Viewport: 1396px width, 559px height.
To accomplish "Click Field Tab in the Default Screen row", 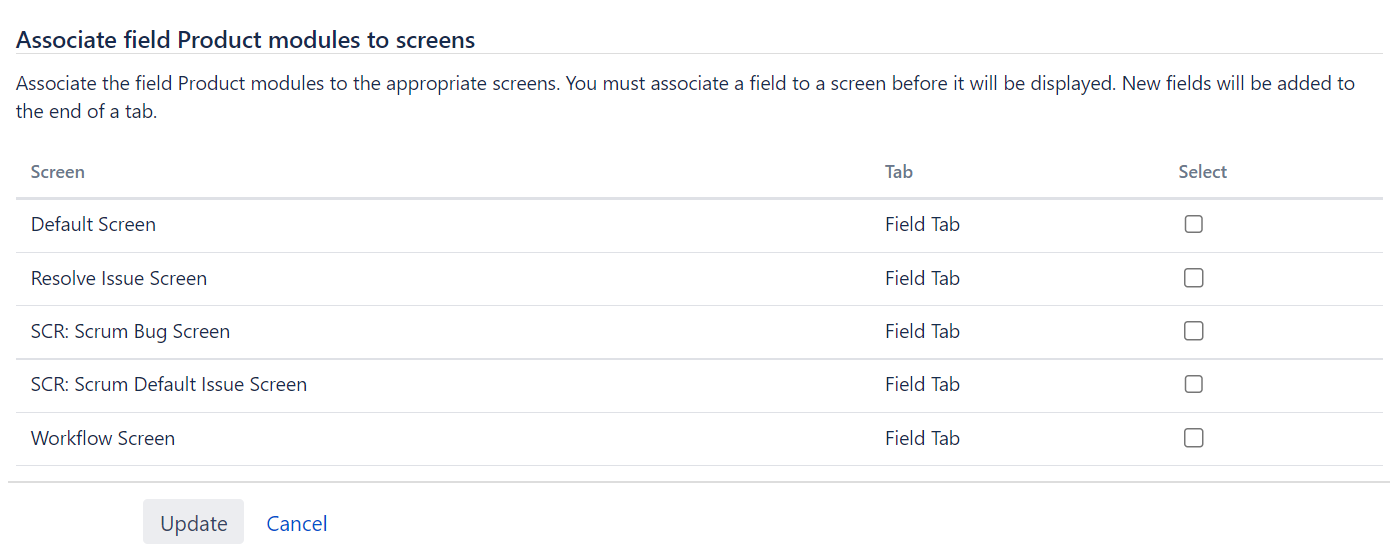I will pos(922,225).
